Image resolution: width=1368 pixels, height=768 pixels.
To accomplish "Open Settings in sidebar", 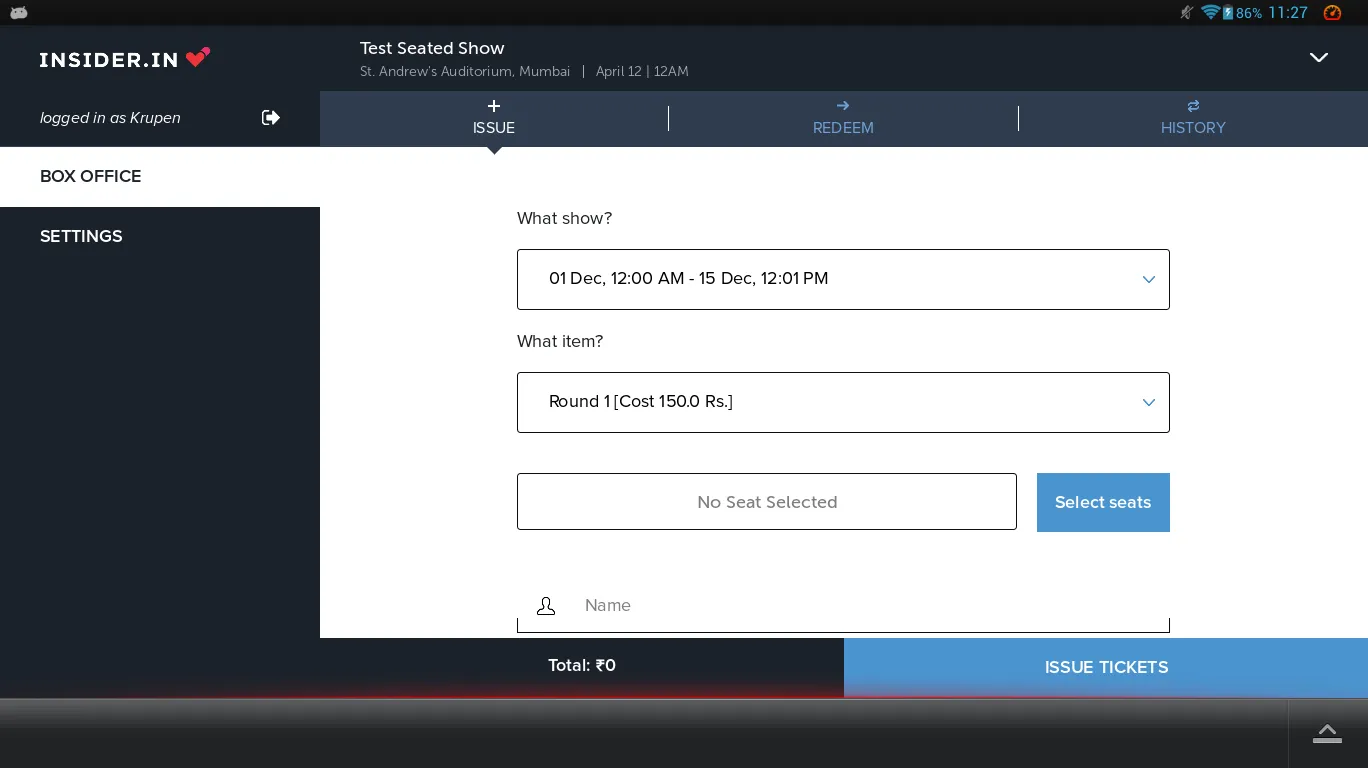I will [x=81, y=237].
